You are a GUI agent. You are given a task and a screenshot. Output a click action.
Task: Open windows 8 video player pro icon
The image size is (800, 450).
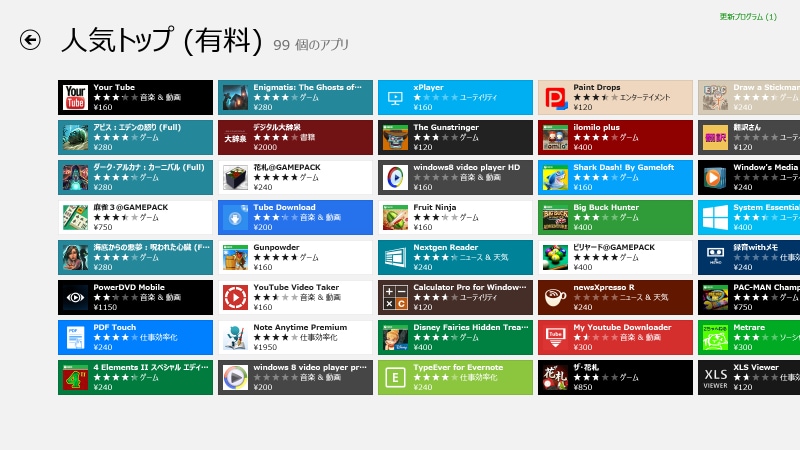pos(235,378)
